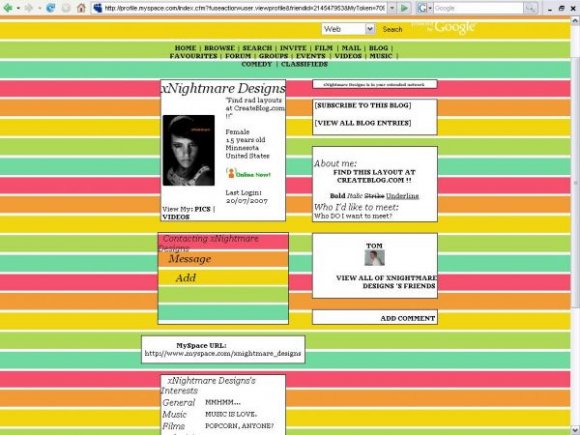The image size is (580, 435).
Task: Click the green Go arrow next to address bar
Action: pyautogui.click(x=405, y=8)
